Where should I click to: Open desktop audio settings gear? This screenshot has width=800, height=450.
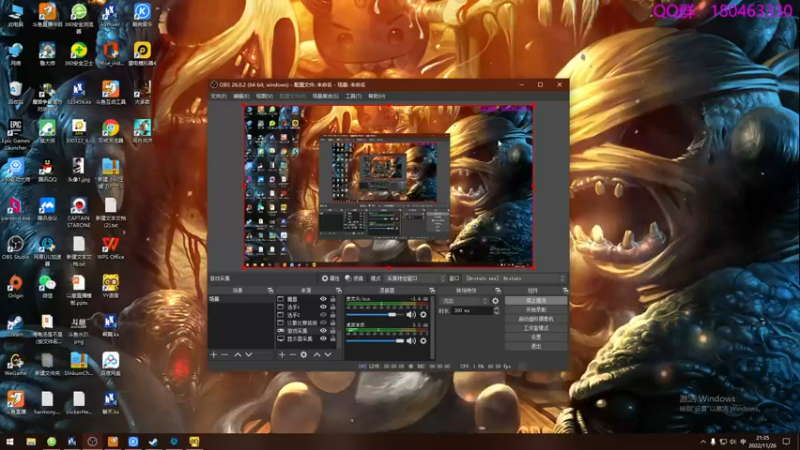423,341
